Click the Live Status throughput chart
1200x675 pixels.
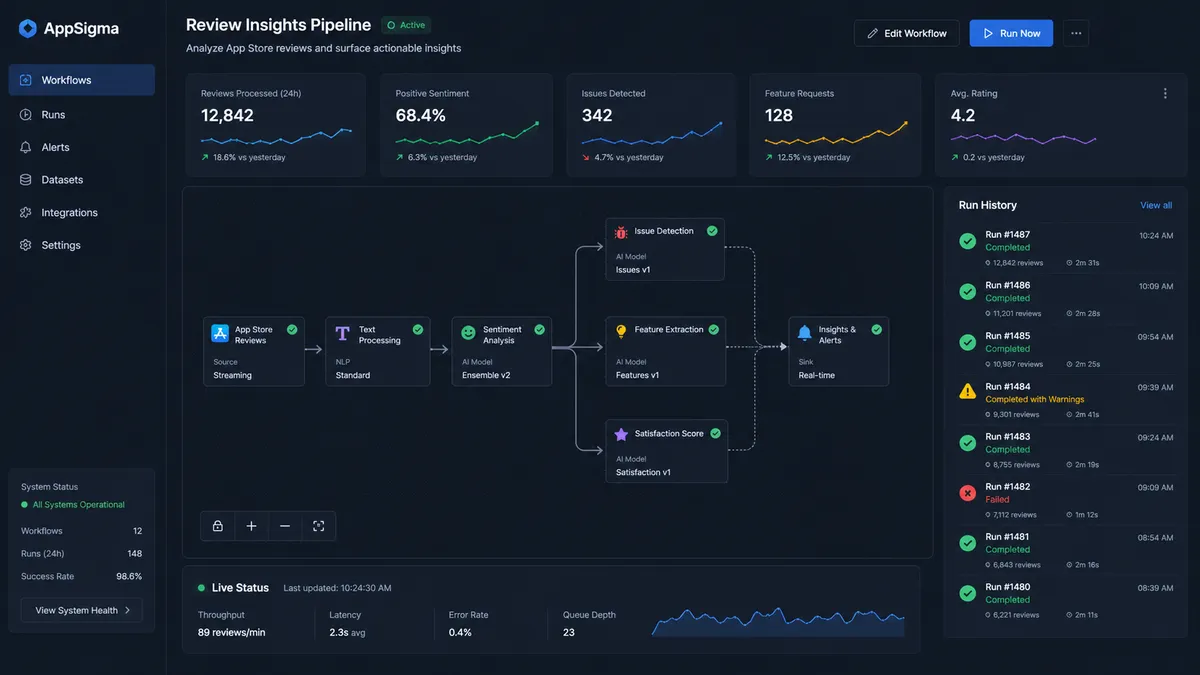(778, 621)
